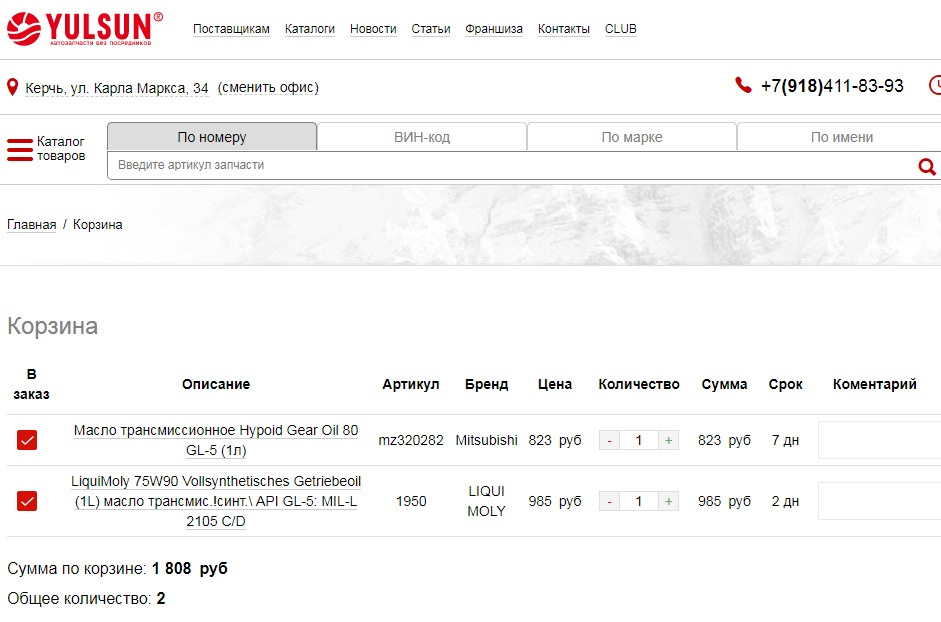The width and height of the screenshot is (941, 622).
Task: Focus the part number search field
Action: (x=510, y=165)
